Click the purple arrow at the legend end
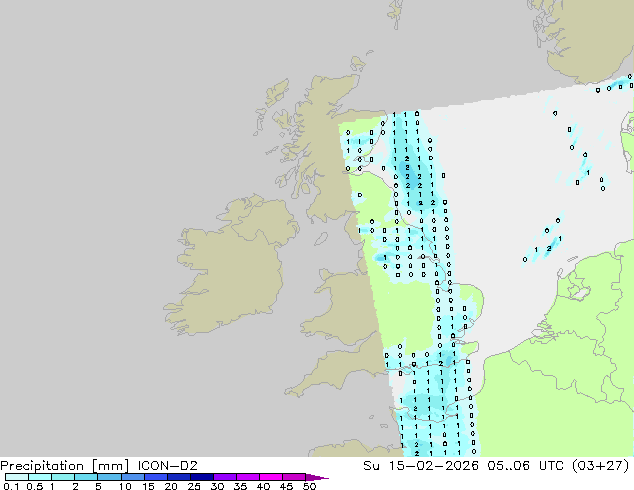This screenshot has height=490, width=634. (x=317, y=477)
